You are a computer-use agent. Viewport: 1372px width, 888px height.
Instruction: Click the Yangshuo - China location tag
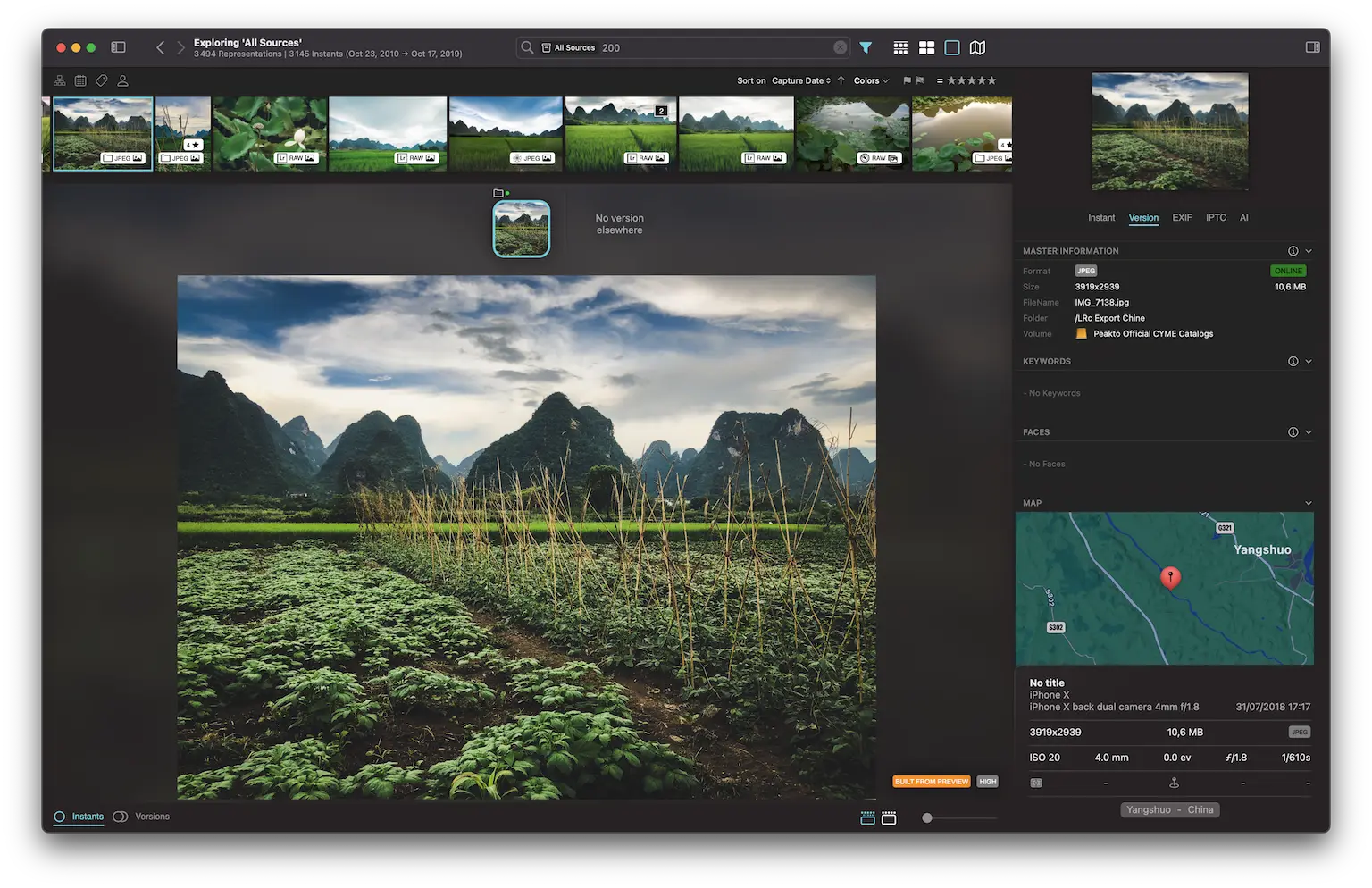click(1170, 810)
